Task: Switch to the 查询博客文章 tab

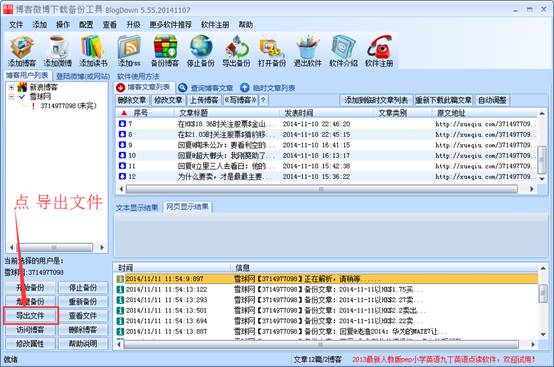Action: click(x=206, y=88)
